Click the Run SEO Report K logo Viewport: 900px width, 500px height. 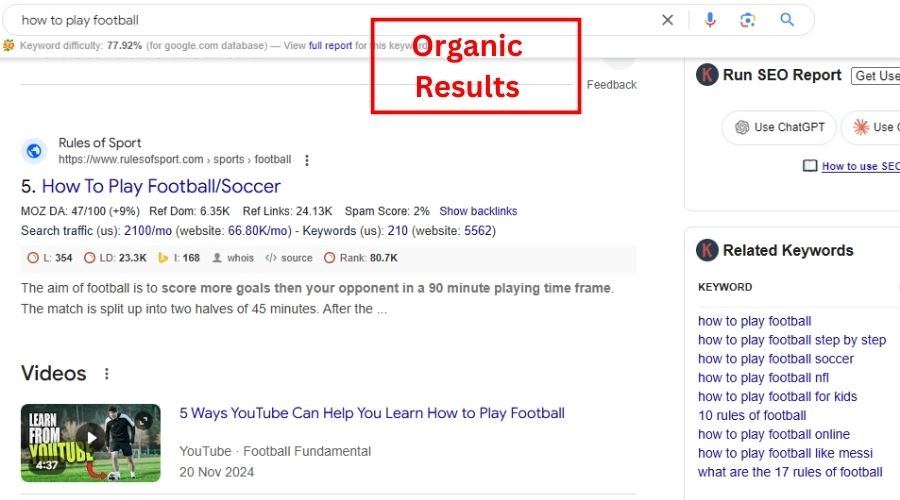[x=708, y=75]
